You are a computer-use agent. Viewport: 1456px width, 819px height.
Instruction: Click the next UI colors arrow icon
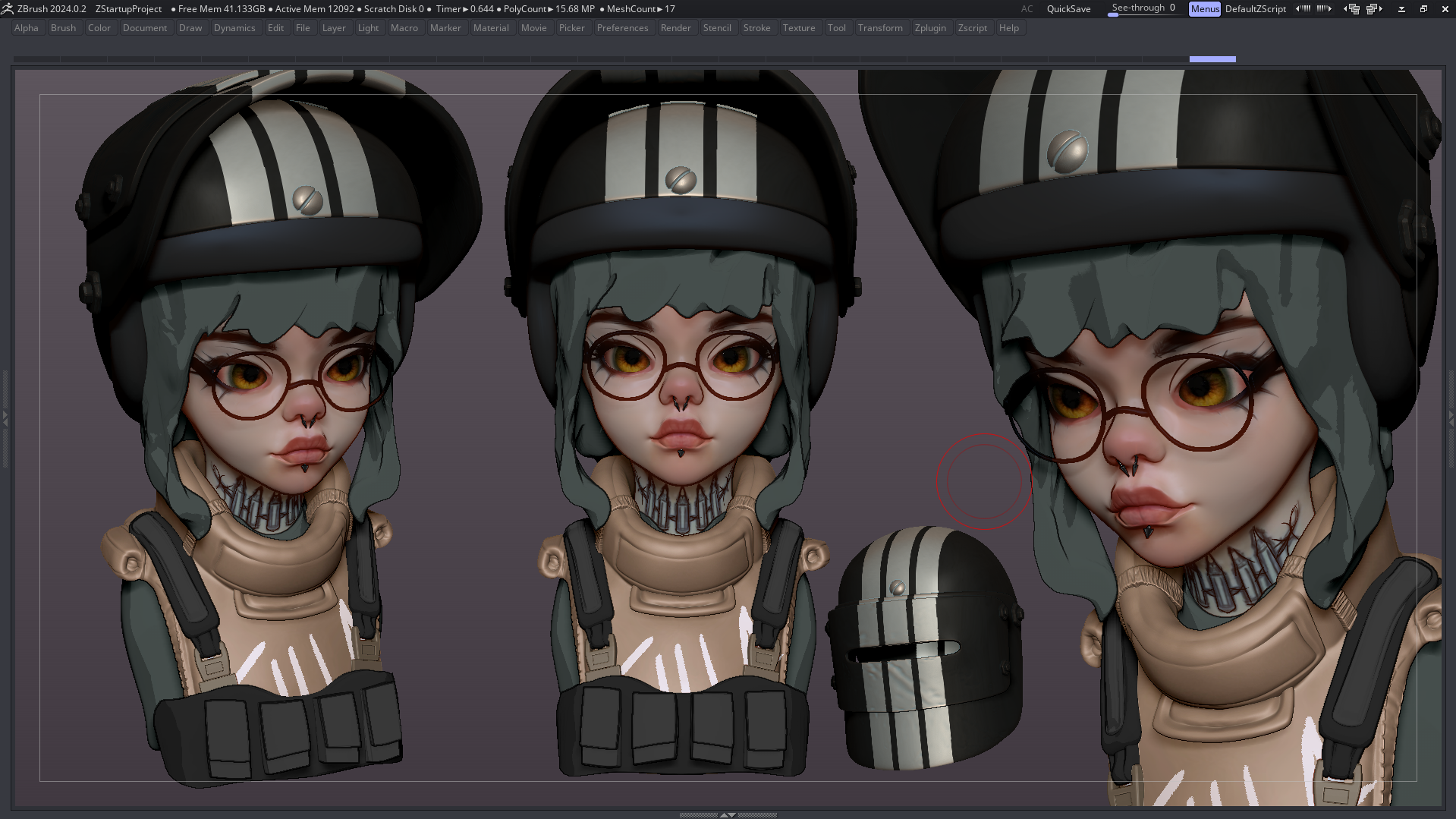[x=1324, y=9]
